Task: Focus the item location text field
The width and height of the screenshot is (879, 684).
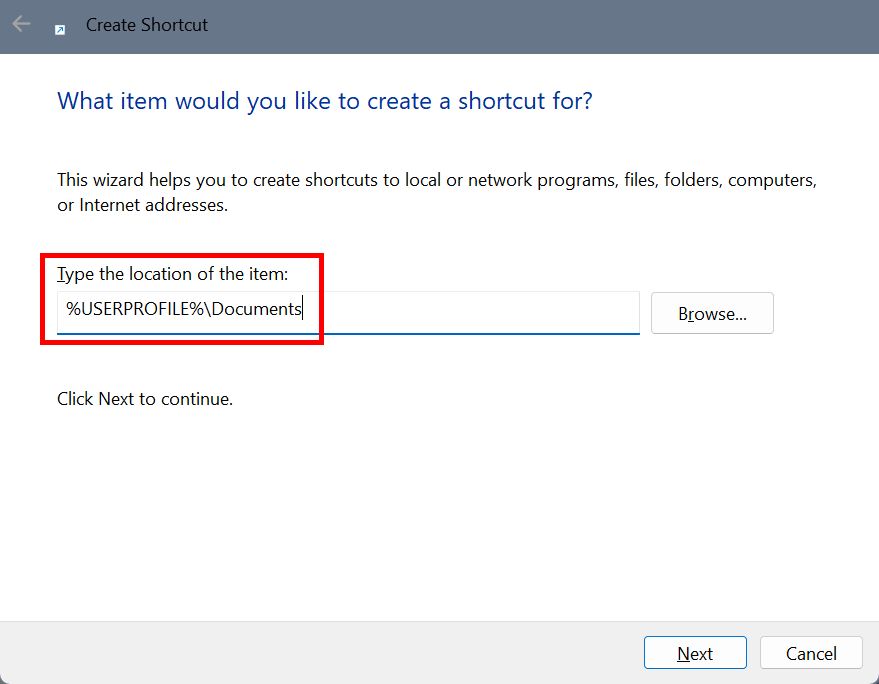Action: click(x=348, y=312)
